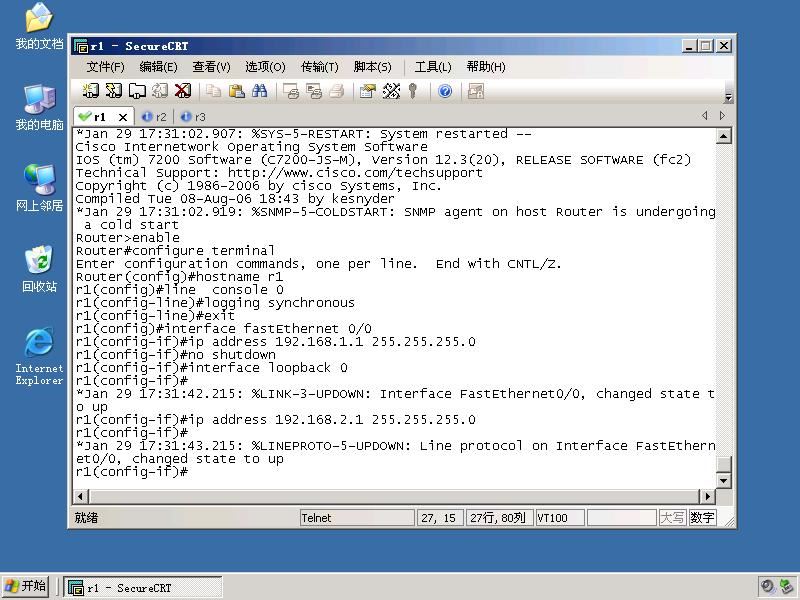Image resolution: width=800 pixels, height=600 pixels.
Task: Click the last toolbar icon after Help
Action: click(x=476, y=91)
